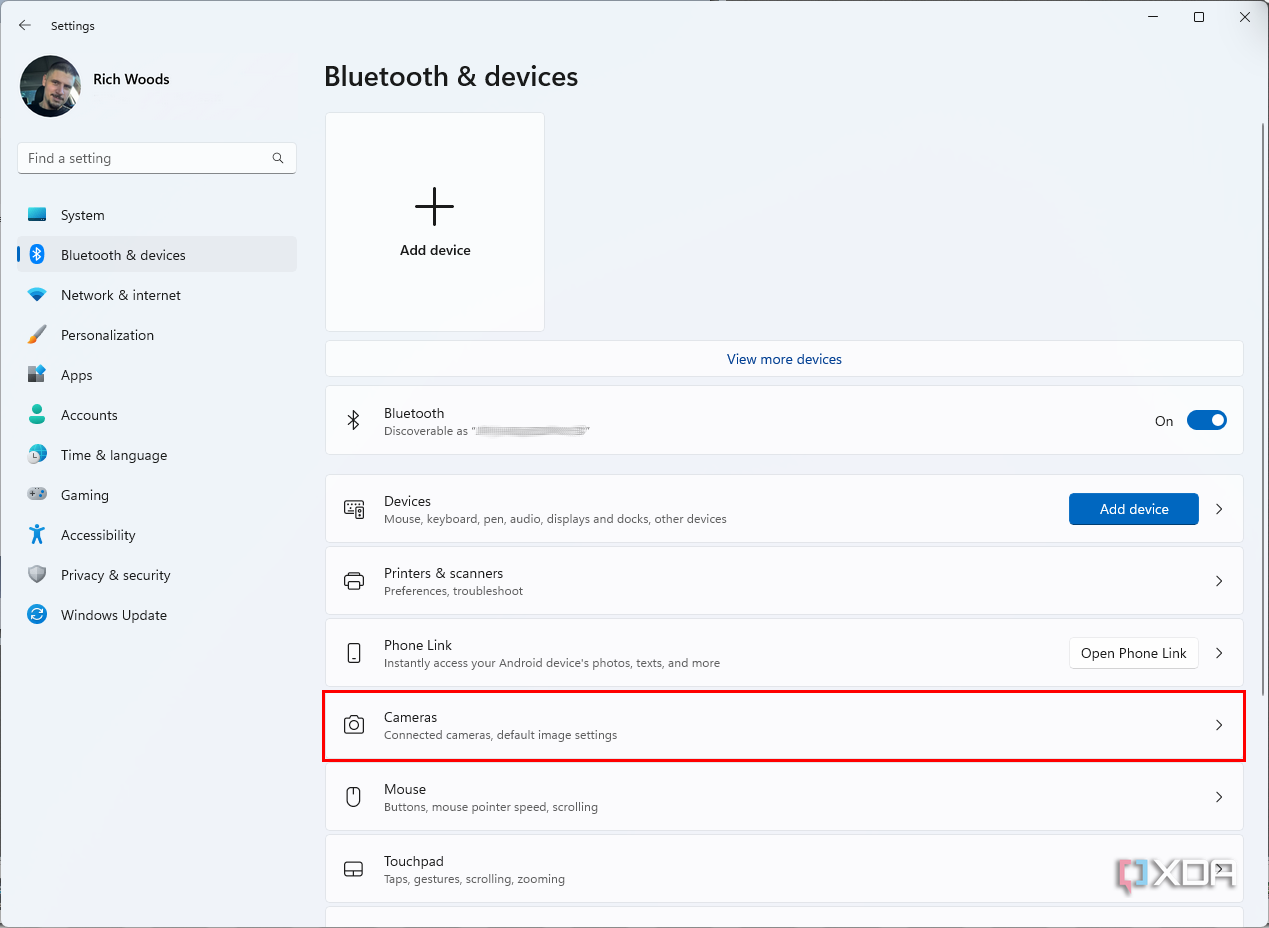1269x928 pixels.
Task: Open Apps settings icon in sidebar
Action: click(x=37, y=374)
